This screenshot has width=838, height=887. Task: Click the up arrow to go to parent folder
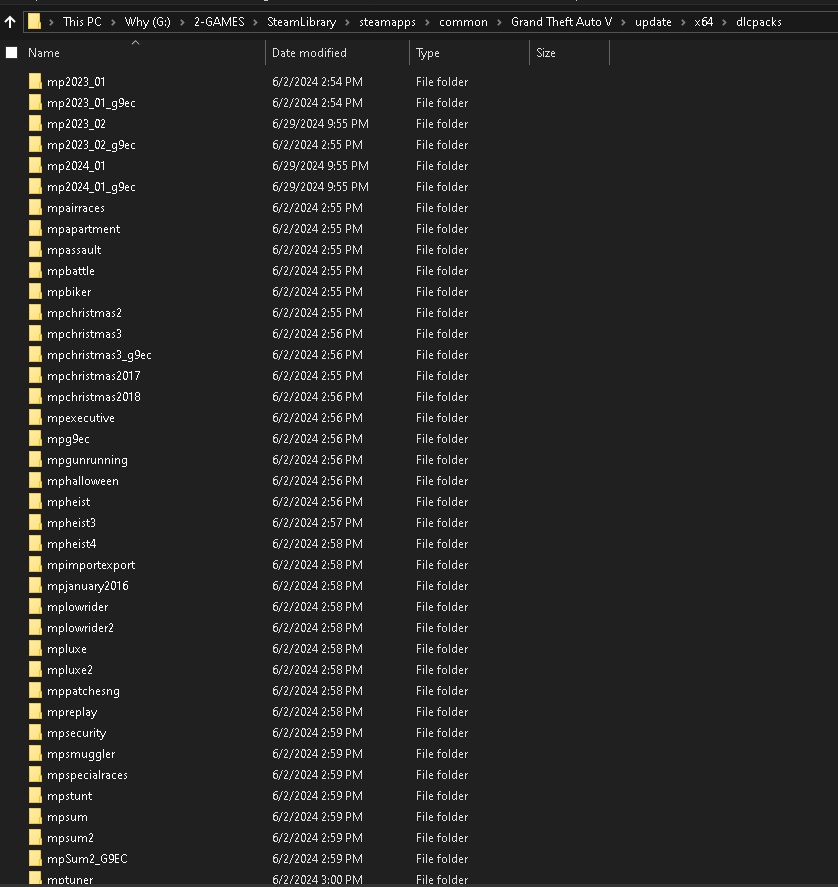[10, 21]
